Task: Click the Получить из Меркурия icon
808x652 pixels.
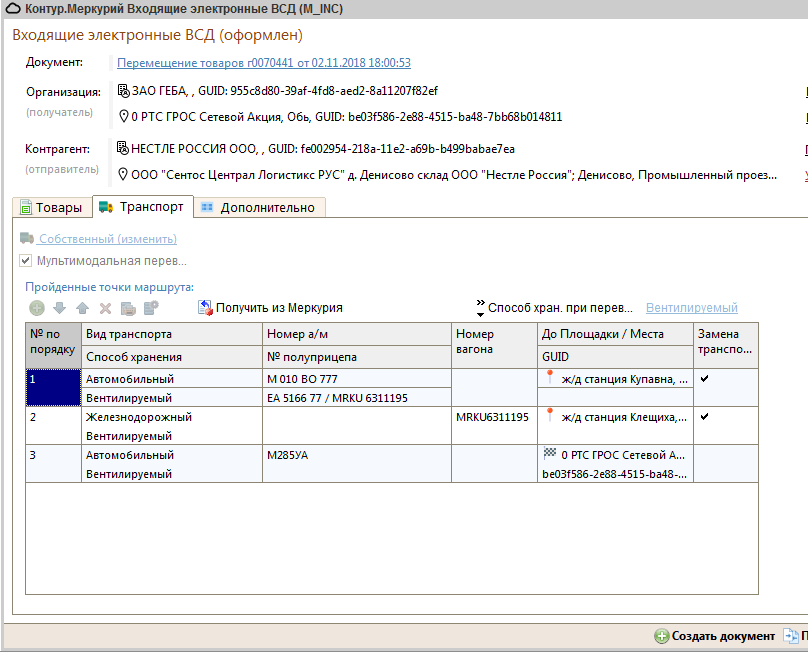Action: [205, 308]
